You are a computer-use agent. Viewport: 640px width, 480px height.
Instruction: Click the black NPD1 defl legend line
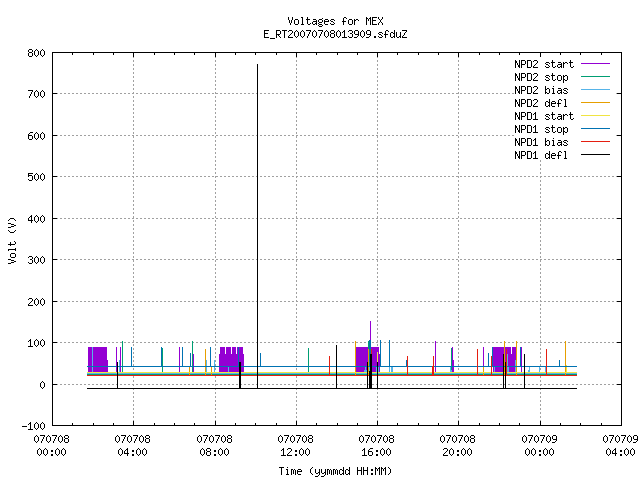tap(596, 155)
